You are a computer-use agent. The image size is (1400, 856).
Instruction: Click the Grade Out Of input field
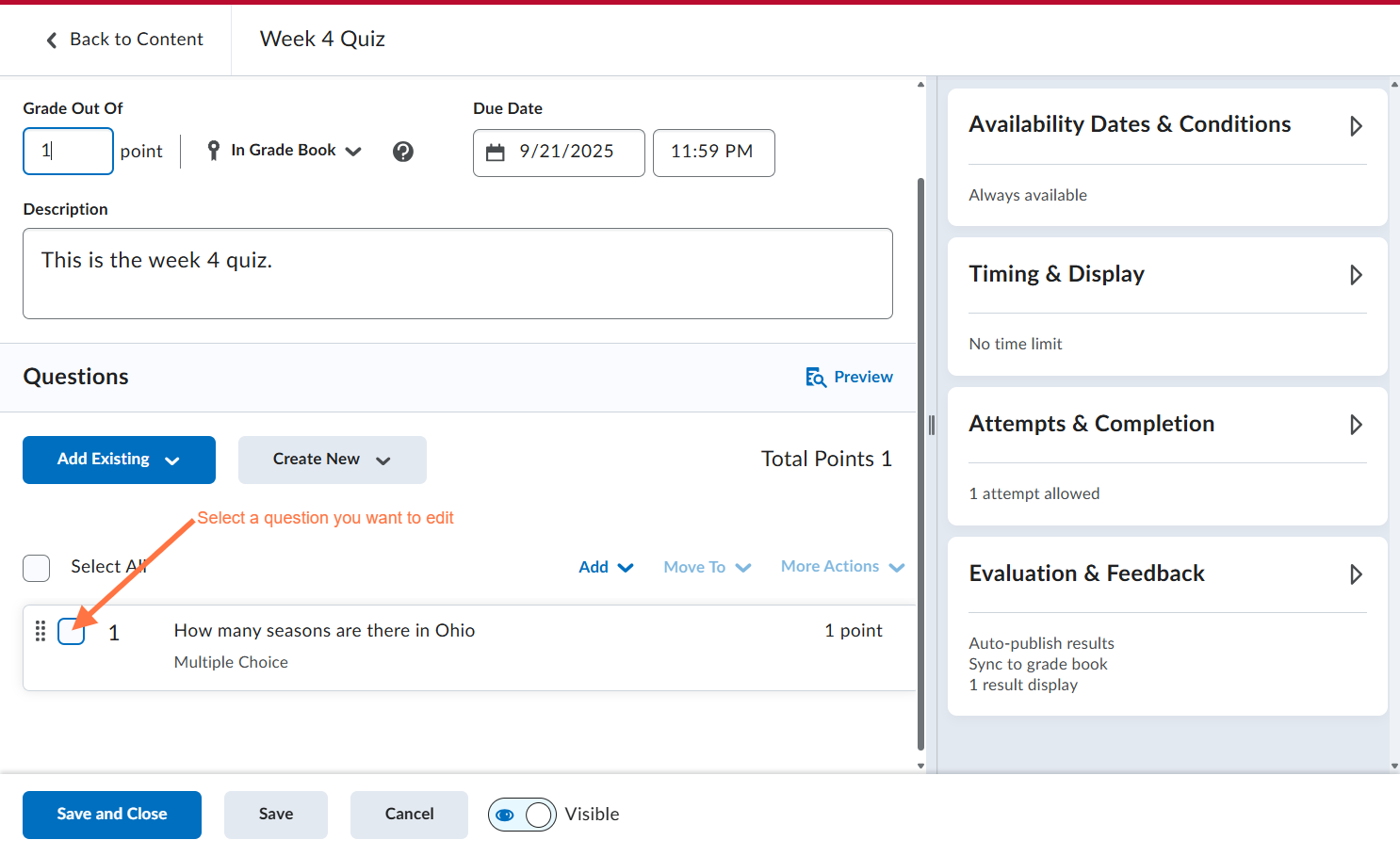tap(68, 151)
